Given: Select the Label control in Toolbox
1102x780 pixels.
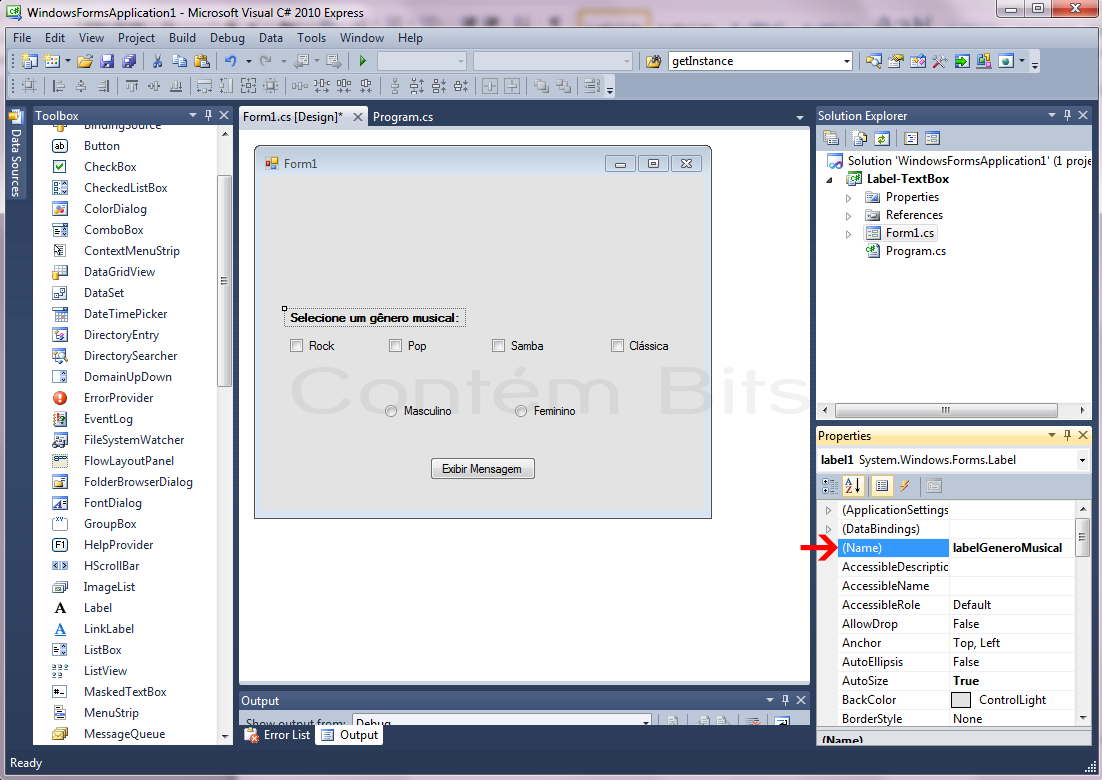Looking at the screenshot, I should [x=98, y=608].
